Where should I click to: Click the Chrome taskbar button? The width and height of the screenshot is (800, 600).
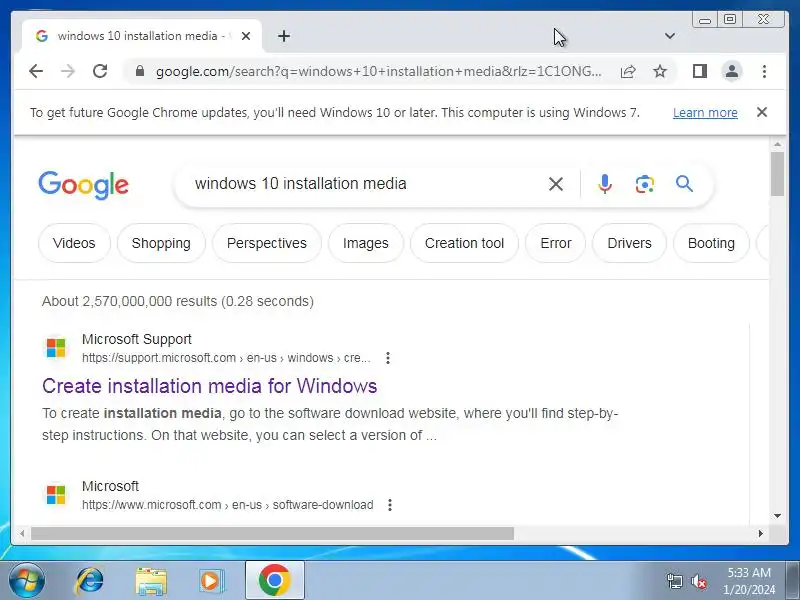pyautogui.click(x=274, y=580)
